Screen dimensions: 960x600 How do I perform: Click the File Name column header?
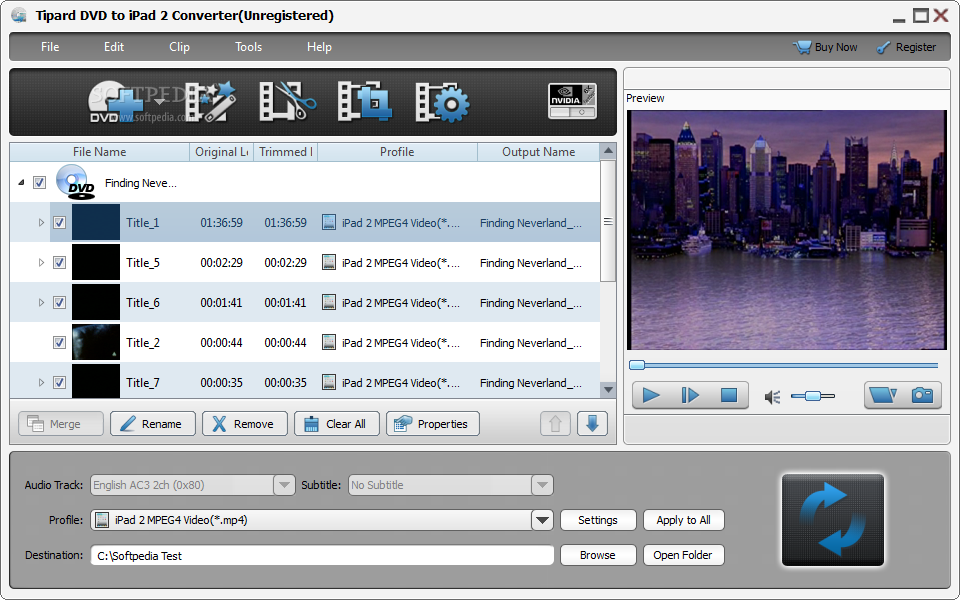click(x=100, y=152)
